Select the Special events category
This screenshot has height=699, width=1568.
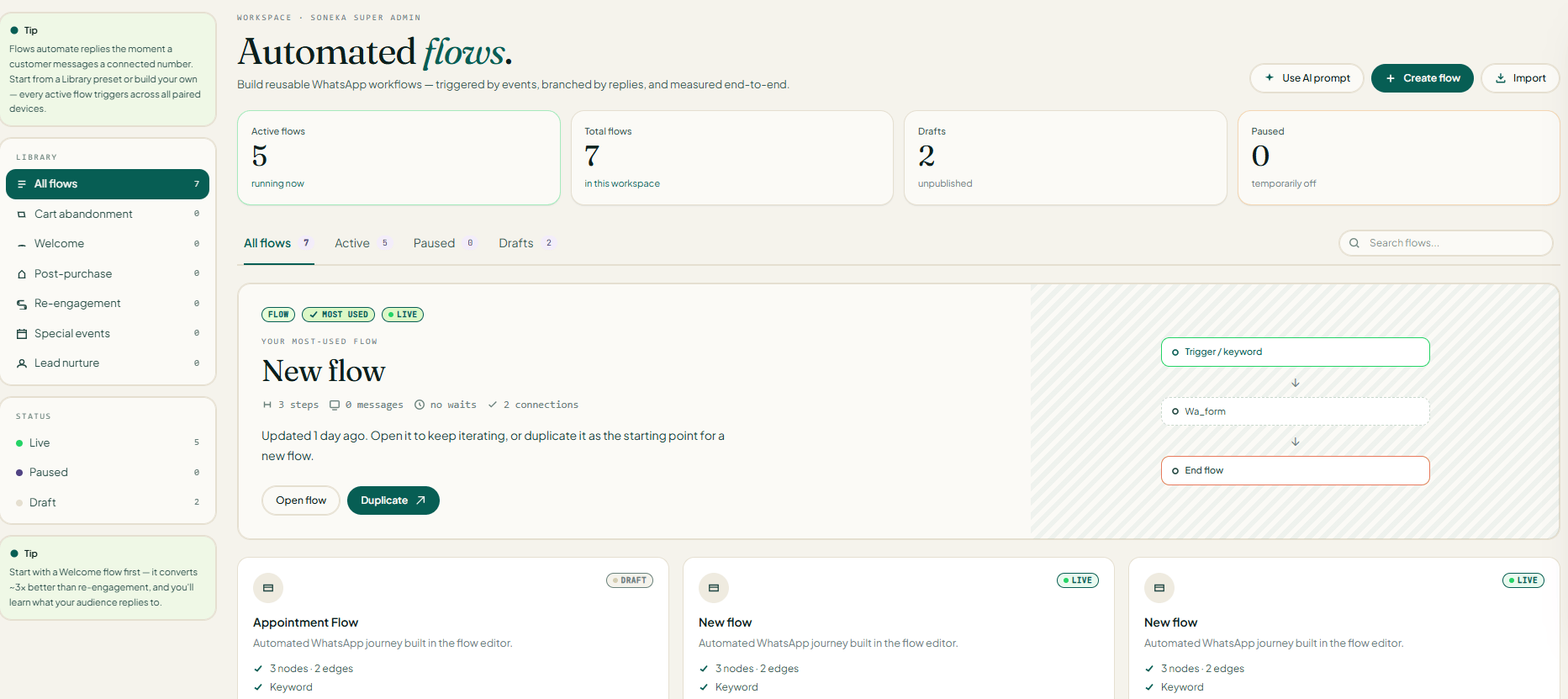click(108, 334)
